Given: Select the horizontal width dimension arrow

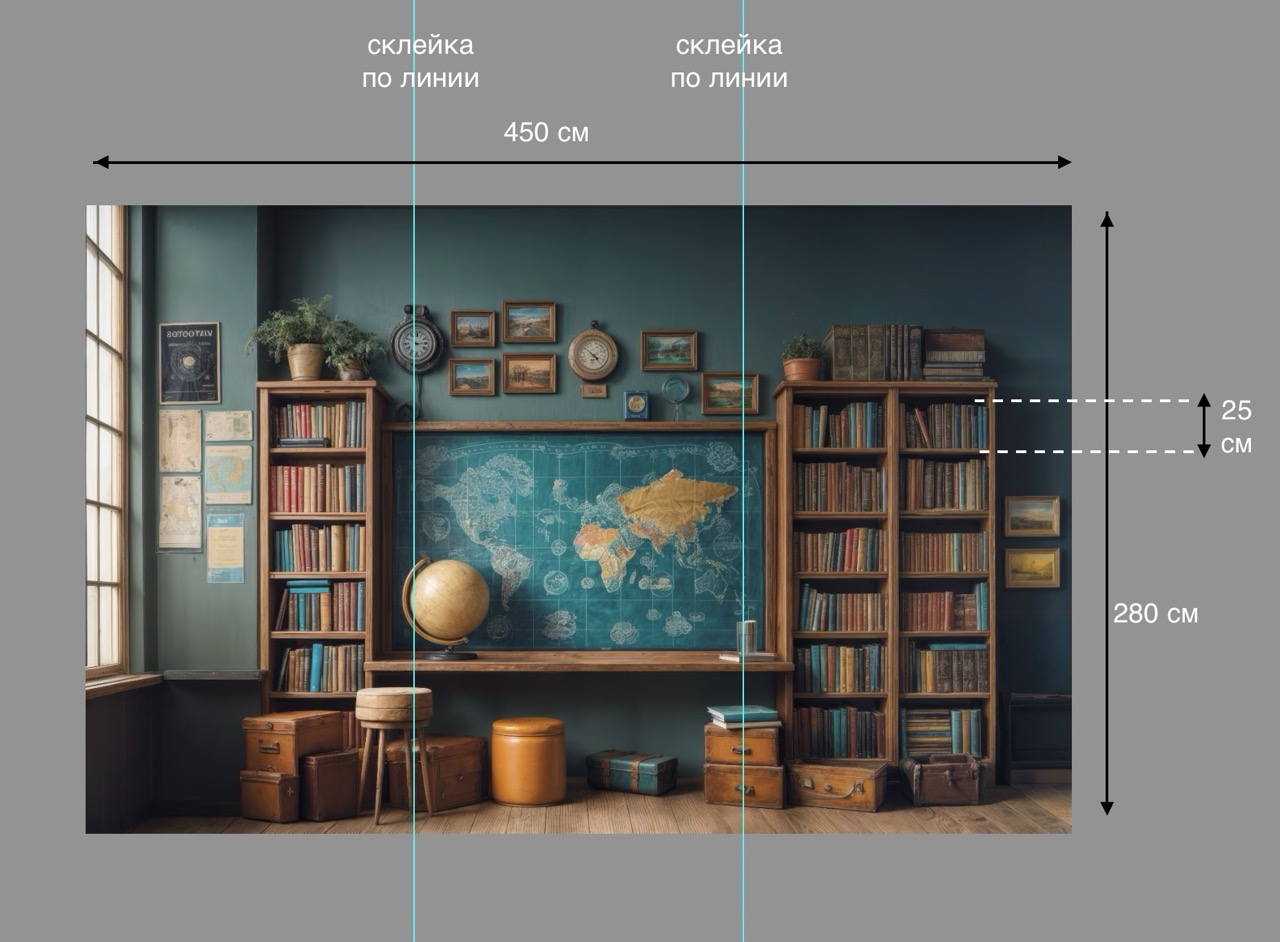Looking at the screenshot, I should tap(582, 162).
